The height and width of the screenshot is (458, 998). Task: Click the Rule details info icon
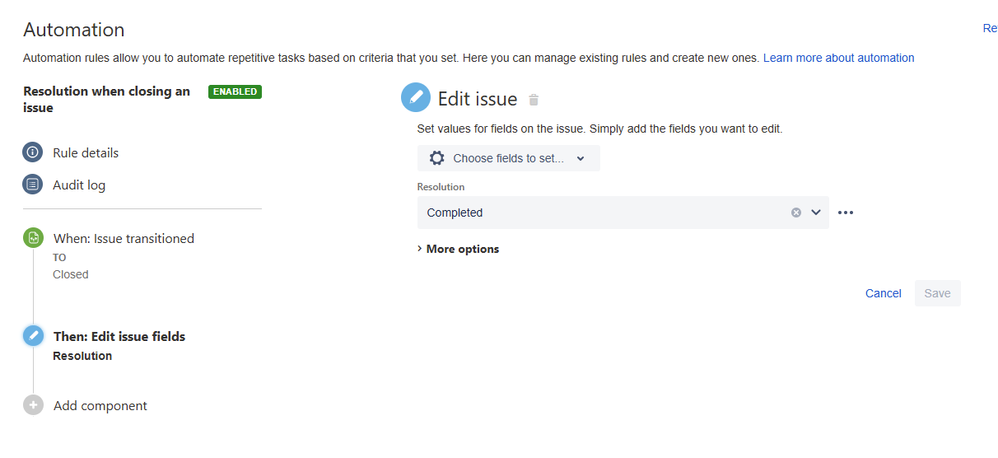(33, 153)
